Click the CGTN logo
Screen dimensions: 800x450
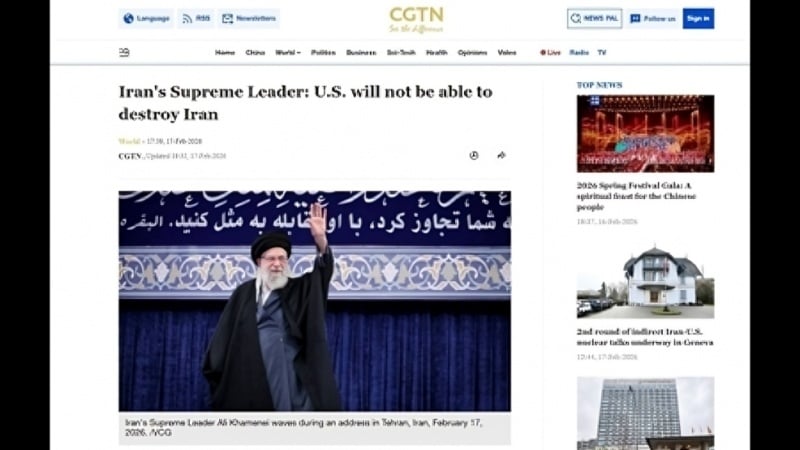(416, 19)
